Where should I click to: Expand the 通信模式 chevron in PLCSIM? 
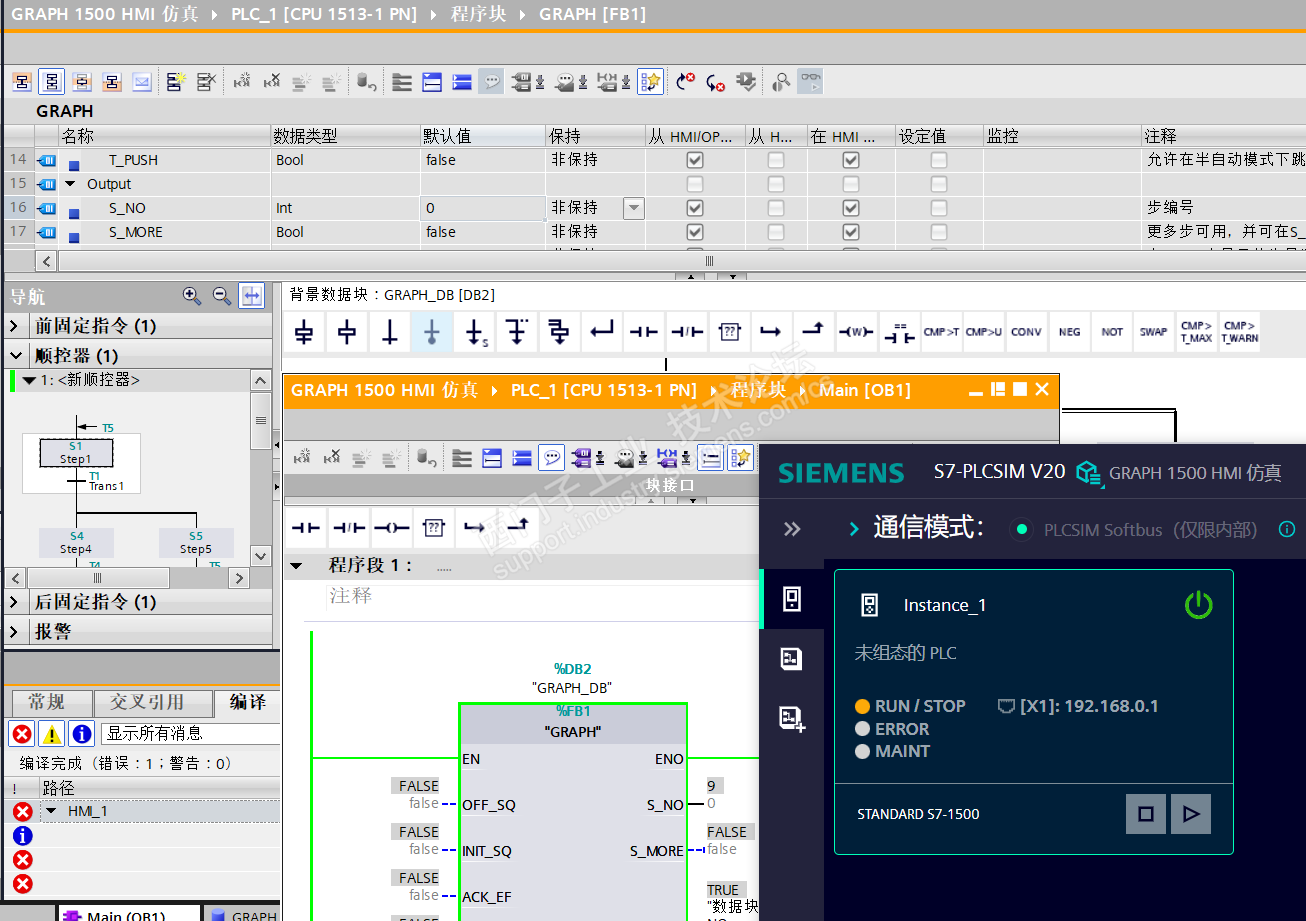854,529
